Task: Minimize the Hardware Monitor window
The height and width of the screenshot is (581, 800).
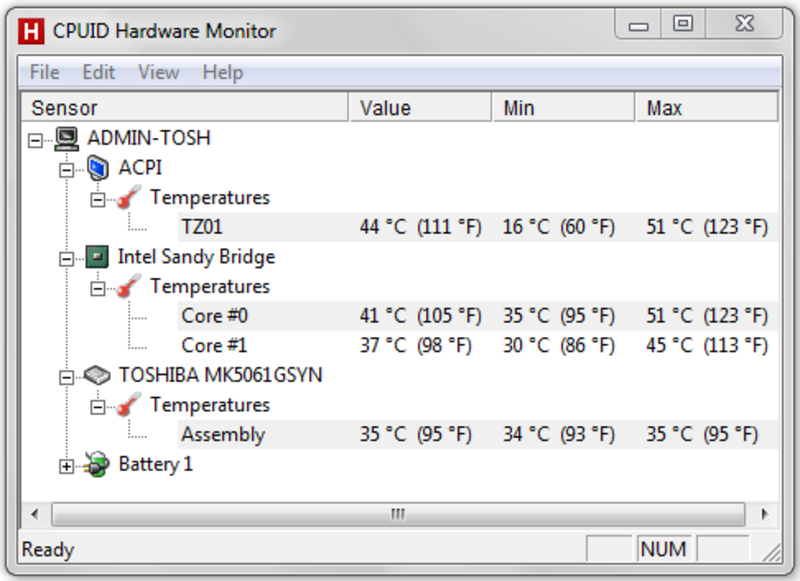Action: (638, 24)
